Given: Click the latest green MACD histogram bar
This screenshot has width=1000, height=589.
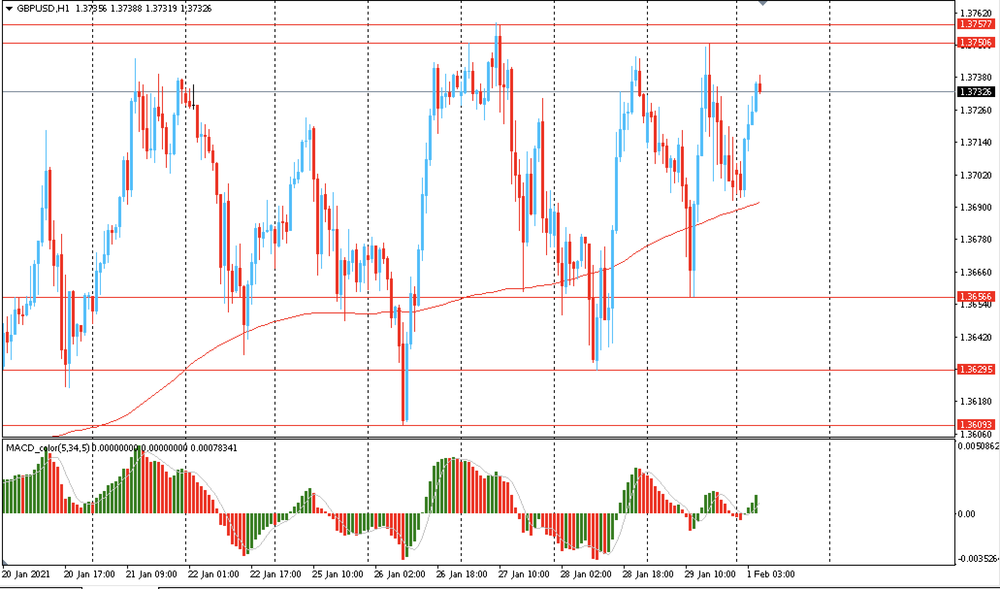Looking at the screenshot, I should [756, 504].
